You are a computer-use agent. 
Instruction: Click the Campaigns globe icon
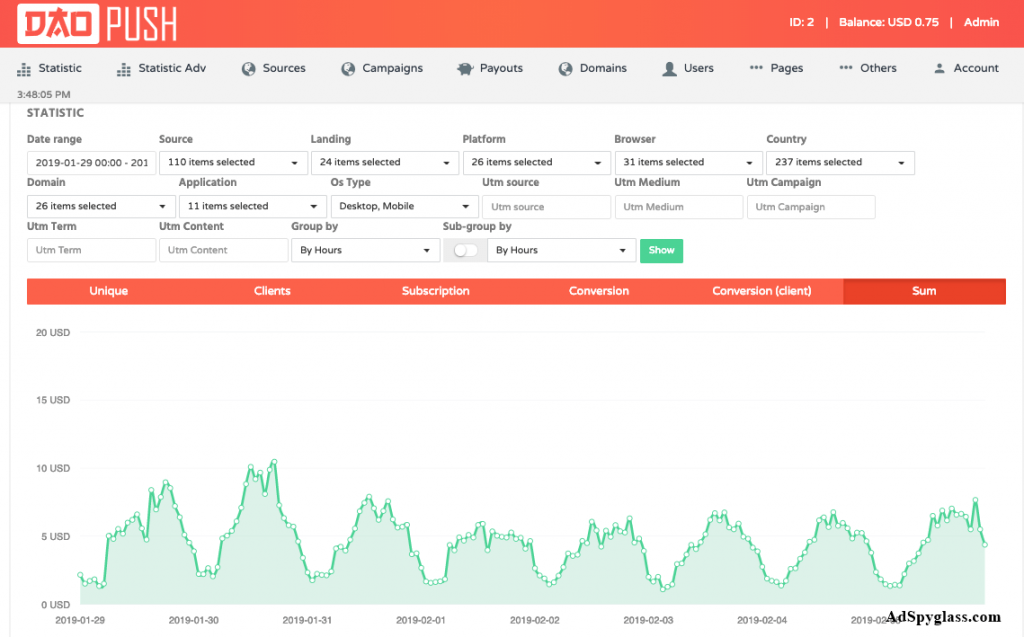348,69
